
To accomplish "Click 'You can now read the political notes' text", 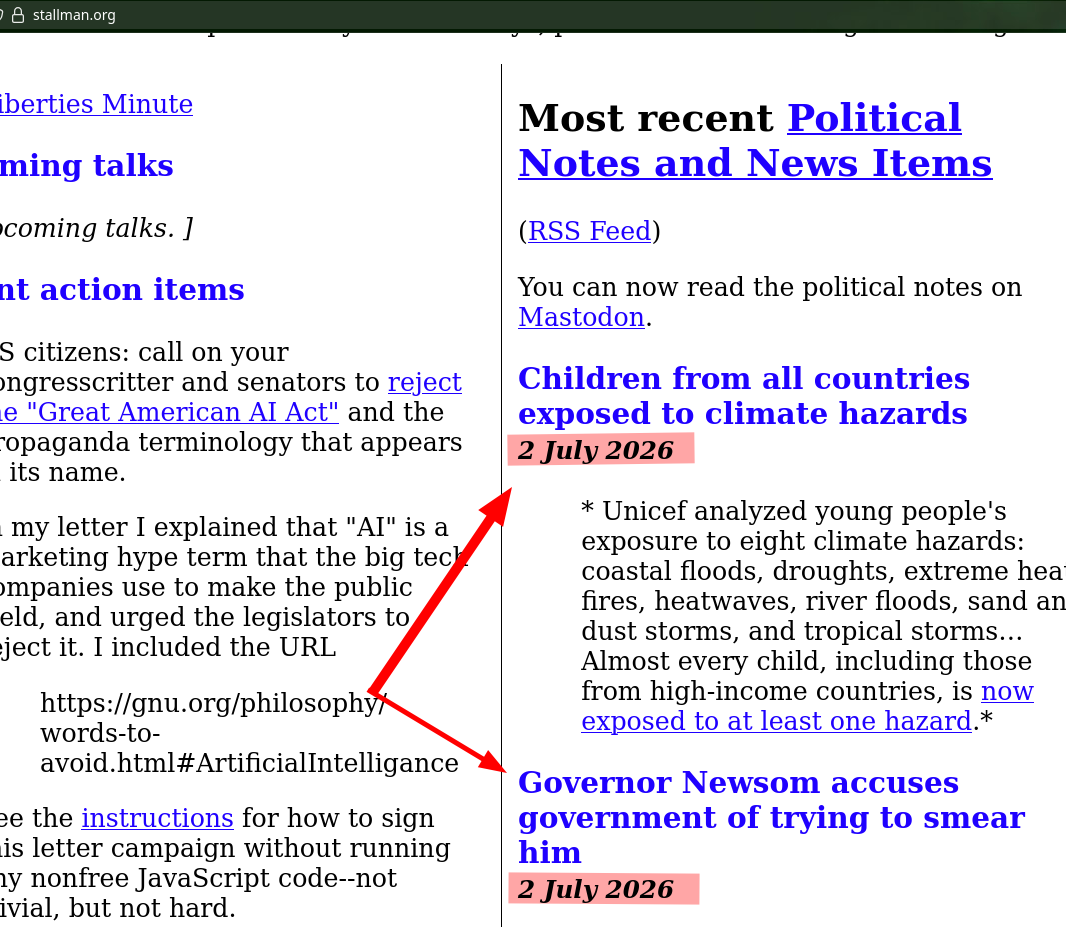I will [770, 287].
